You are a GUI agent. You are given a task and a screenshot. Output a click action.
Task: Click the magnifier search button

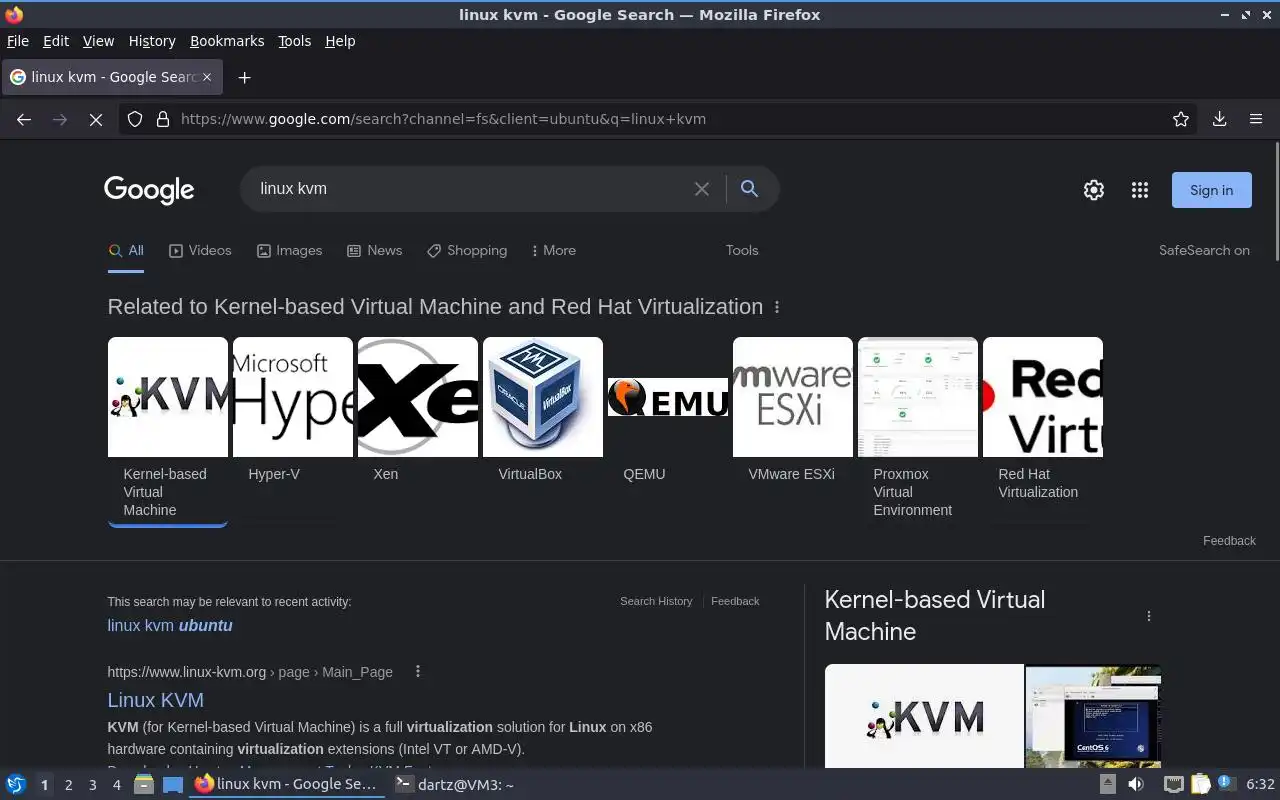pos(749,189)
